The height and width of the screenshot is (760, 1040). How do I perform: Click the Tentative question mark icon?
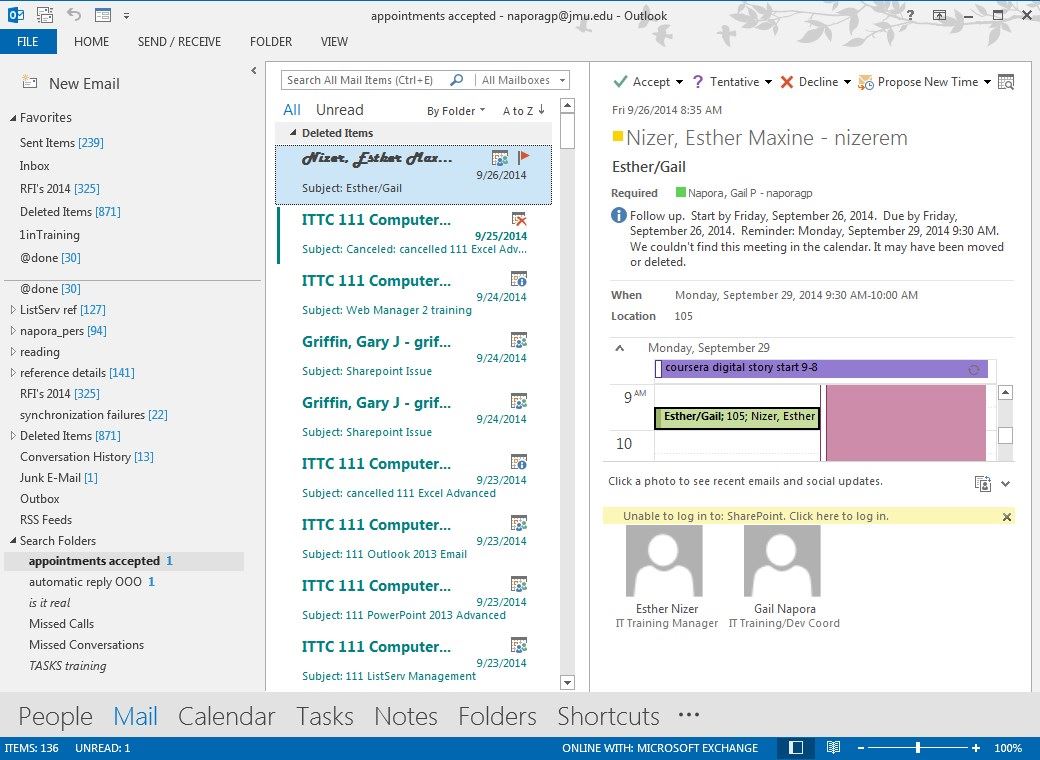pyautogui.click(x=698, y=82)
